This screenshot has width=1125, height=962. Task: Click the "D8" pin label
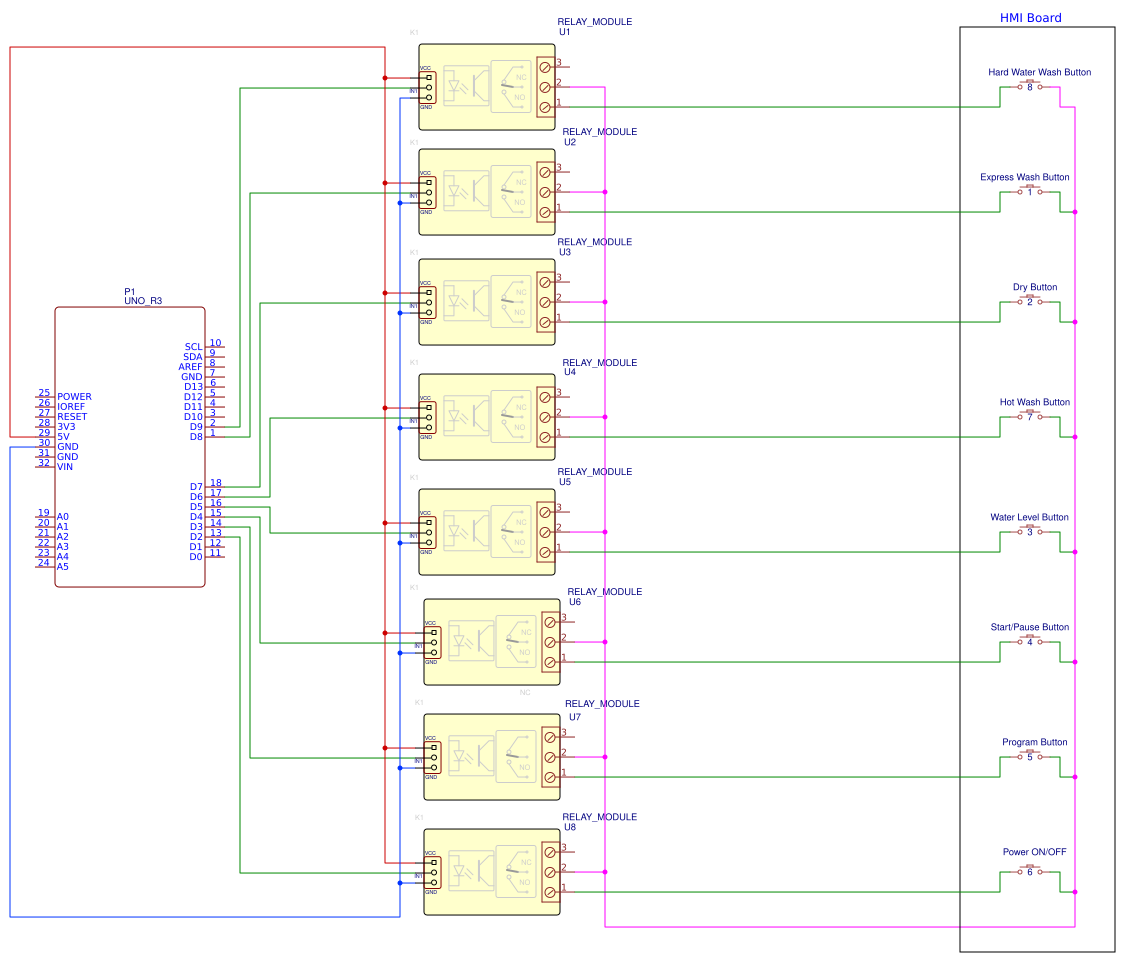(196, 438)
